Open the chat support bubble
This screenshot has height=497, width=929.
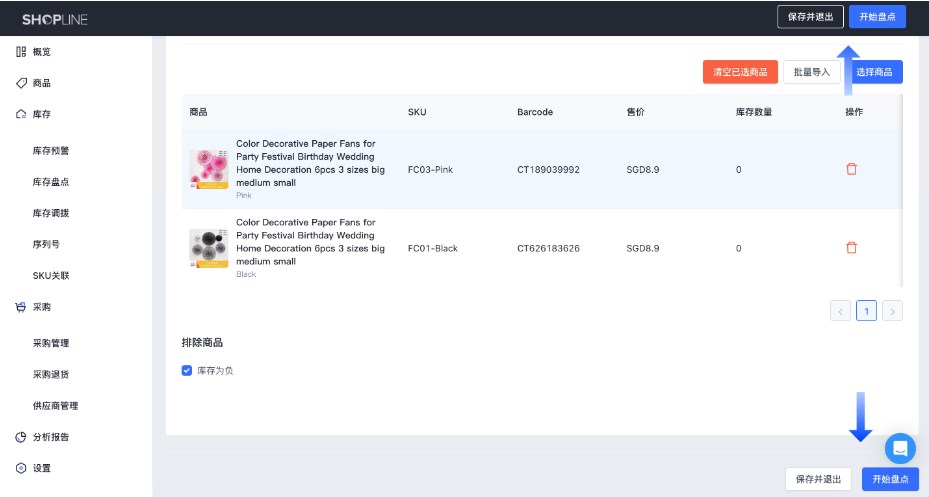click(x=900, y=448)
